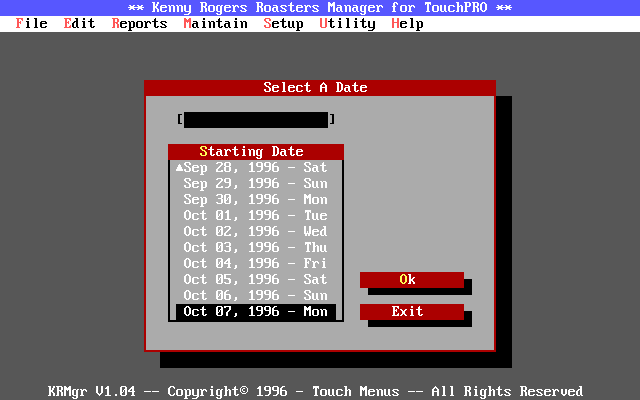Open the Utility menu
640x400 pixels.
347,24
